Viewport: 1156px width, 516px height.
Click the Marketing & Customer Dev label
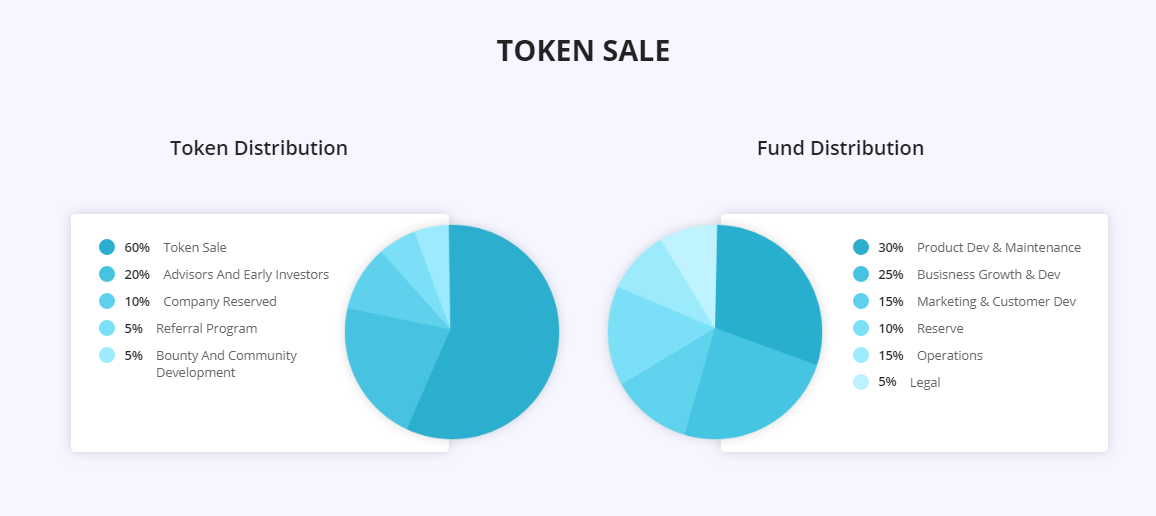[997, 301]
